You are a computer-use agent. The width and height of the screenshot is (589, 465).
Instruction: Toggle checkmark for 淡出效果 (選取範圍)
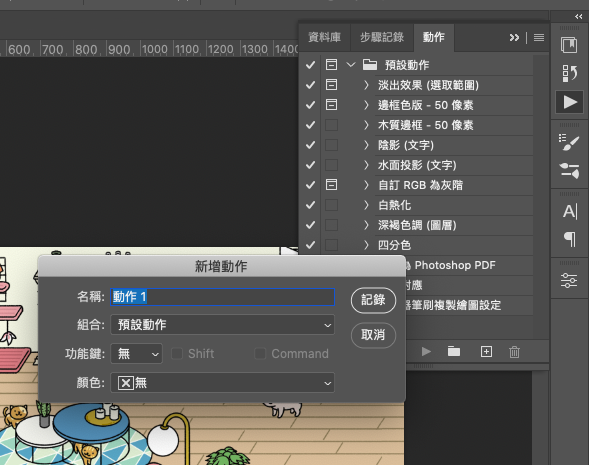[x=310, y=85]
